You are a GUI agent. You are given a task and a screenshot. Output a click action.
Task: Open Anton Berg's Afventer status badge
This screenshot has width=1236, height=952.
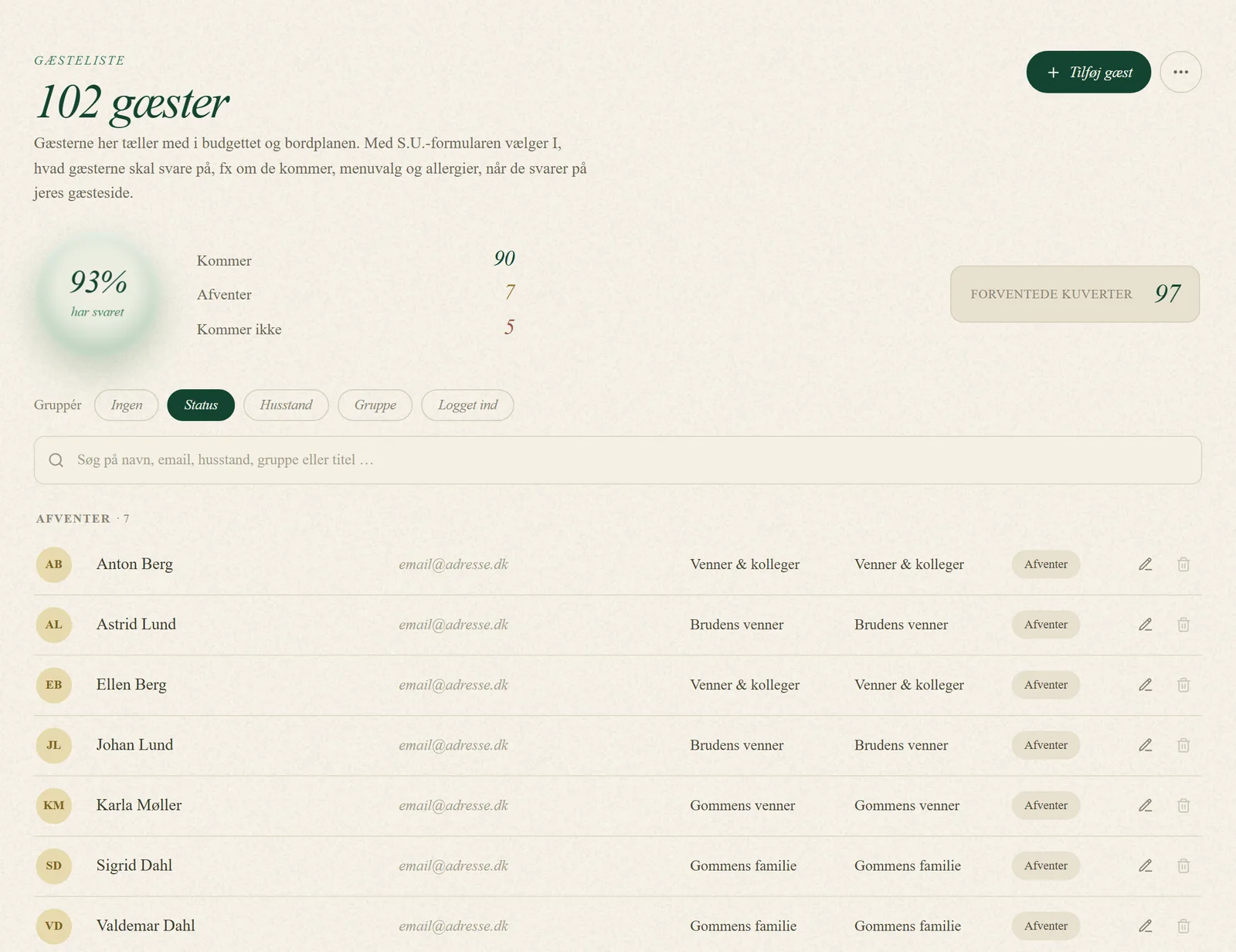1046,564
